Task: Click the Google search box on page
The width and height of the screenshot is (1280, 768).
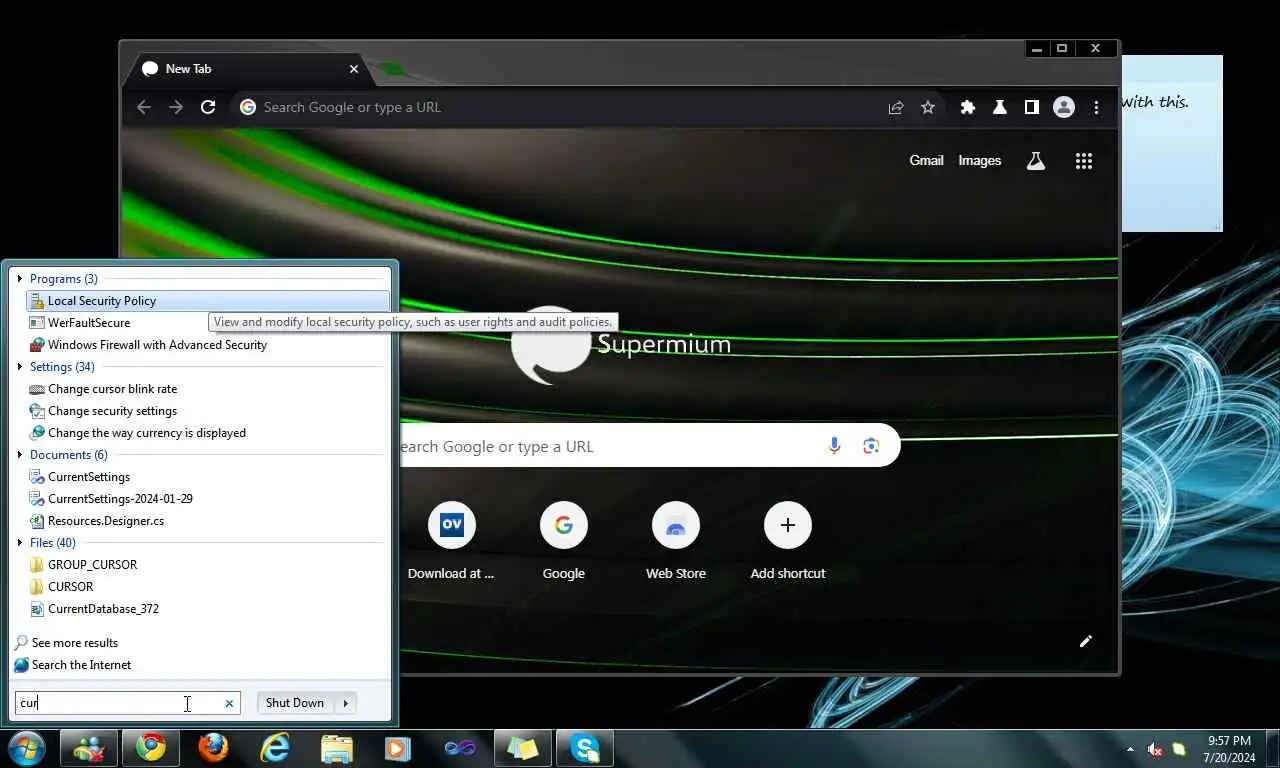Action: pyautogui.click(x=648, y=446)
